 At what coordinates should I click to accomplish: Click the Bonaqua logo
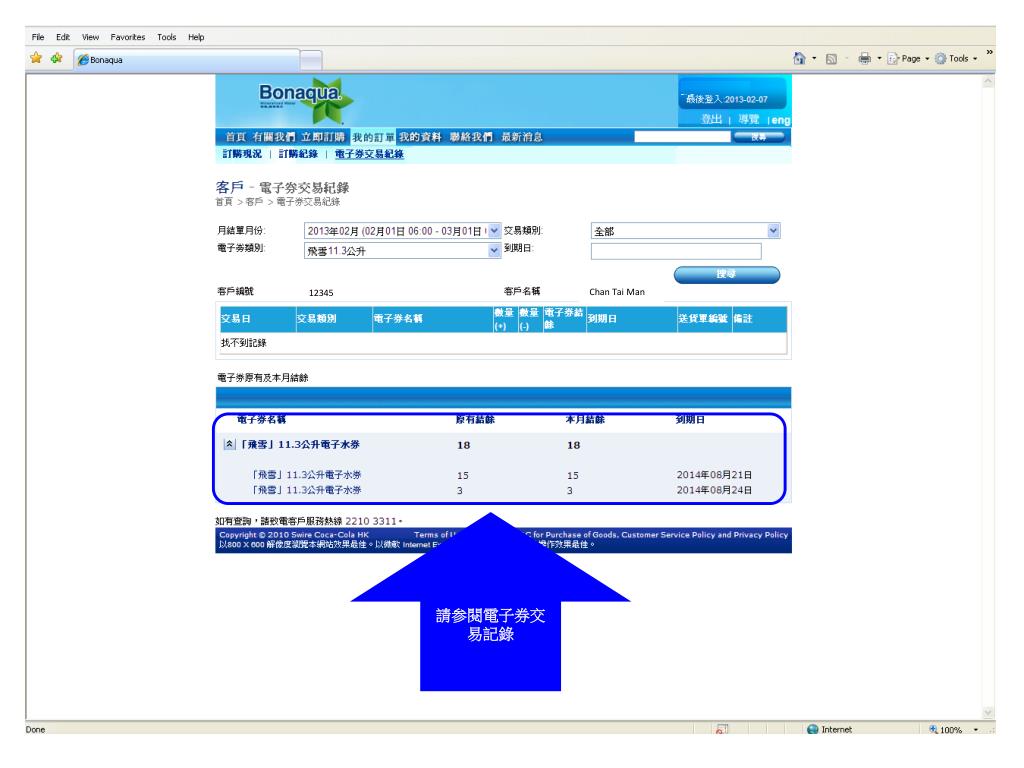click(x=304, y=100)
